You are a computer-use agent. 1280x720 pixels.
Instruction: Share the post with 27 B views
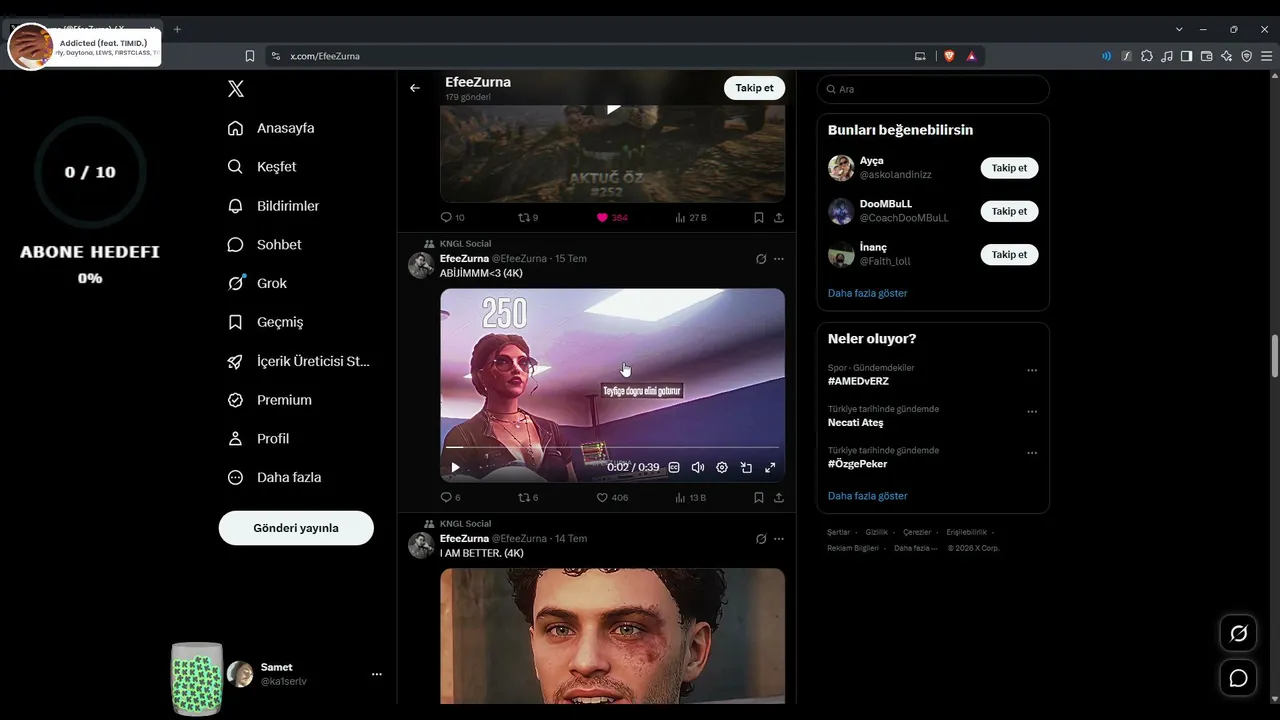779,217
